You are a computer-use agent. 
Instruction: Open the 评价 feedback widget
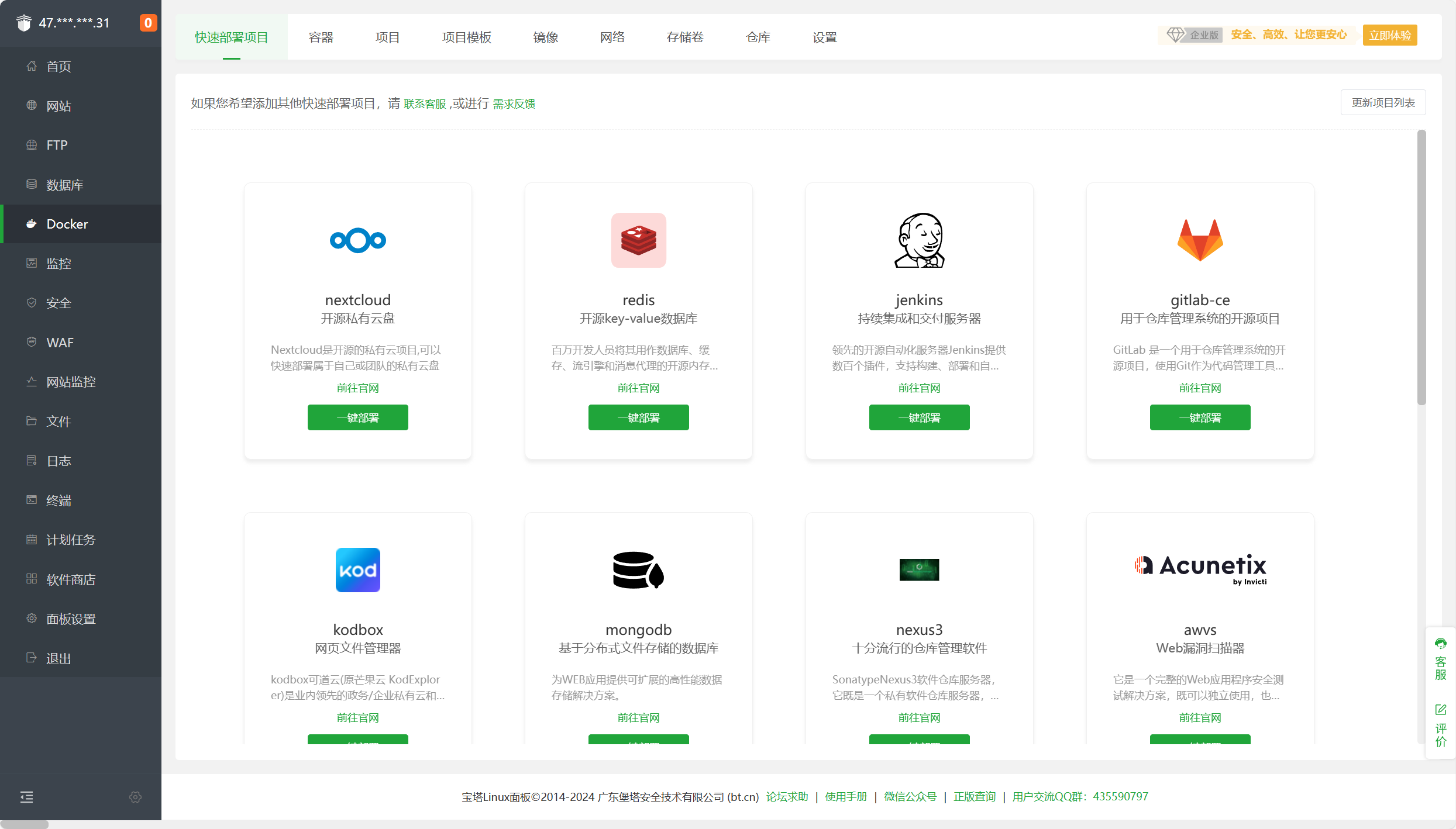coord(1441,726)
